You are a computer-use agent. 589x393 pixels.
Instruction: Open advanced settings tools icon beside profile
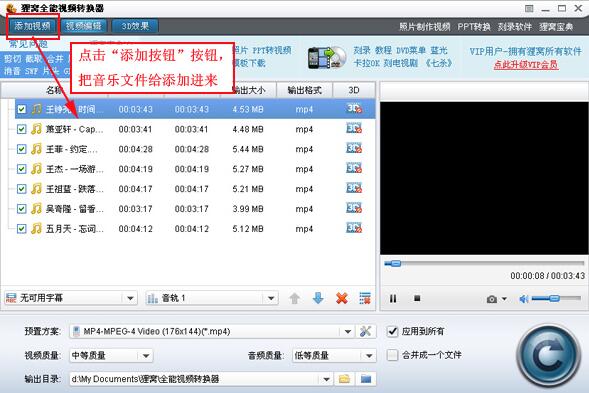[365, 331]
